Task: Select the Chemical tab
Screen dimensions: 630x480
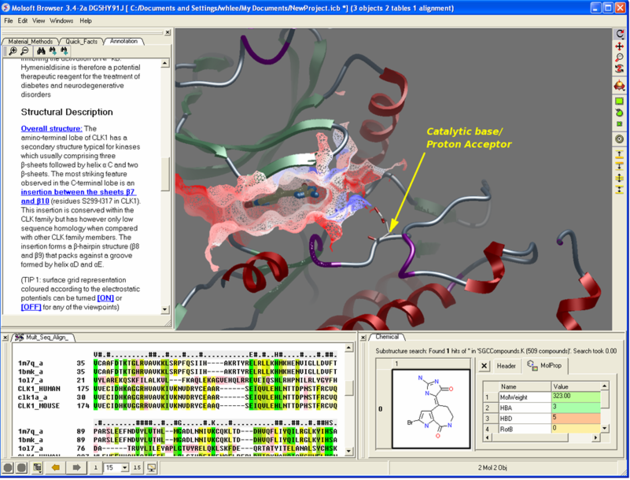Action: click(x=387, y=337)
